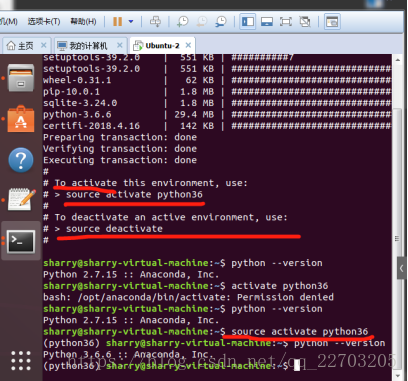The width and height of the screenshot is (408, 381).
Task: Open the Help icon in Ubuntu dock
Action: [x=21, y=160]
